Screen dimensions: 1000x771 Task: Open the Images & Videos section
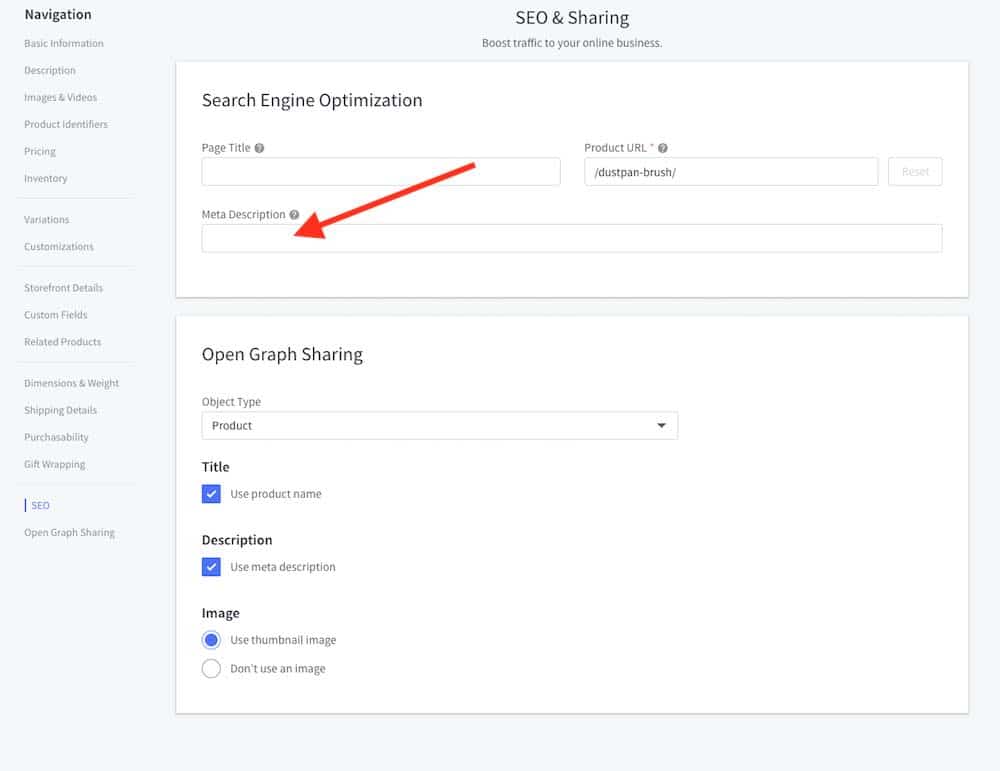pyautogui.click(x=61, y=98)
